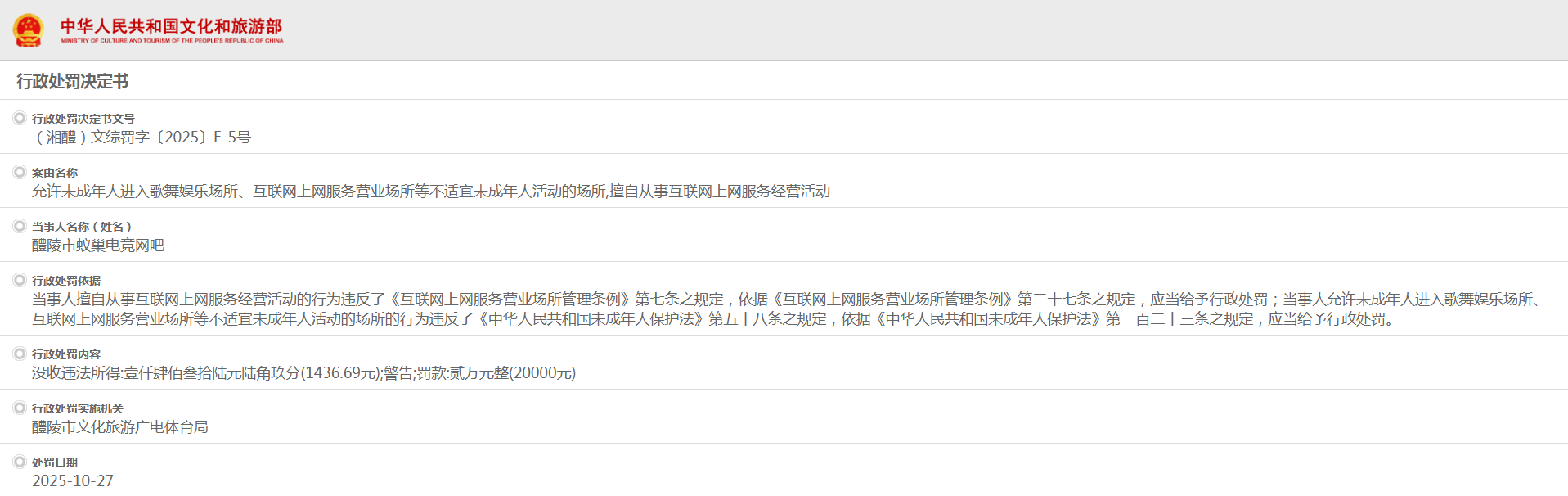This screenshot has width=1568, height=496.
Task: Click the bullet icon beside 当事人名称（姓名）
Action: [x=20, y=226]
